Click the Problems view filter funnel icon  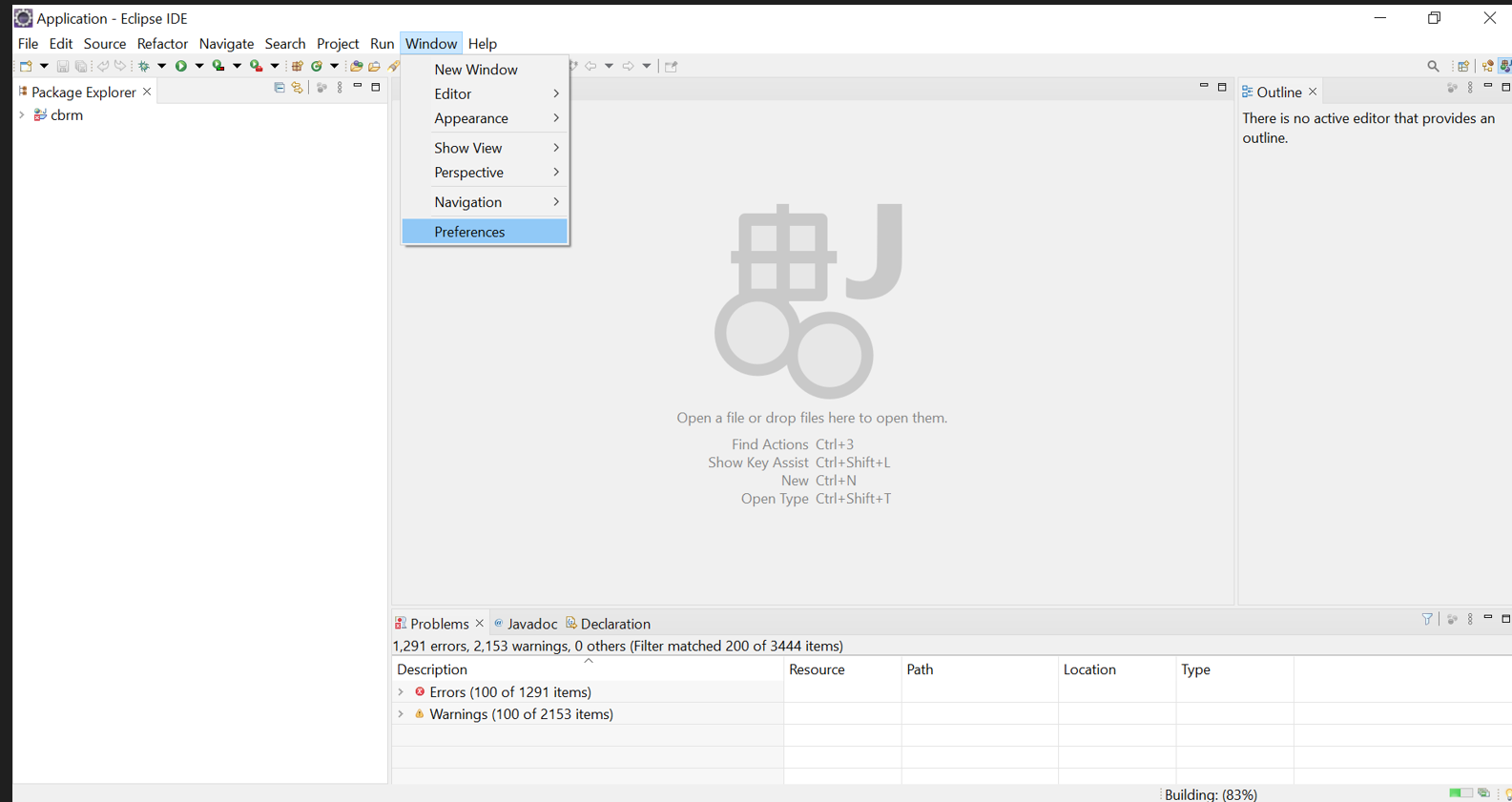pyautogui.click(x=1427, y=619)
